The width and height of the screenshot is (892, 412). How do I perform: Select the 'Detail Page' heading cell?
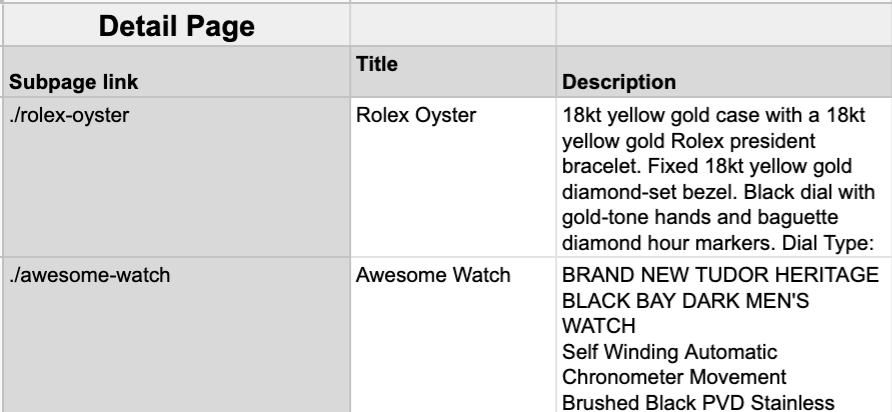click(178, 27)
